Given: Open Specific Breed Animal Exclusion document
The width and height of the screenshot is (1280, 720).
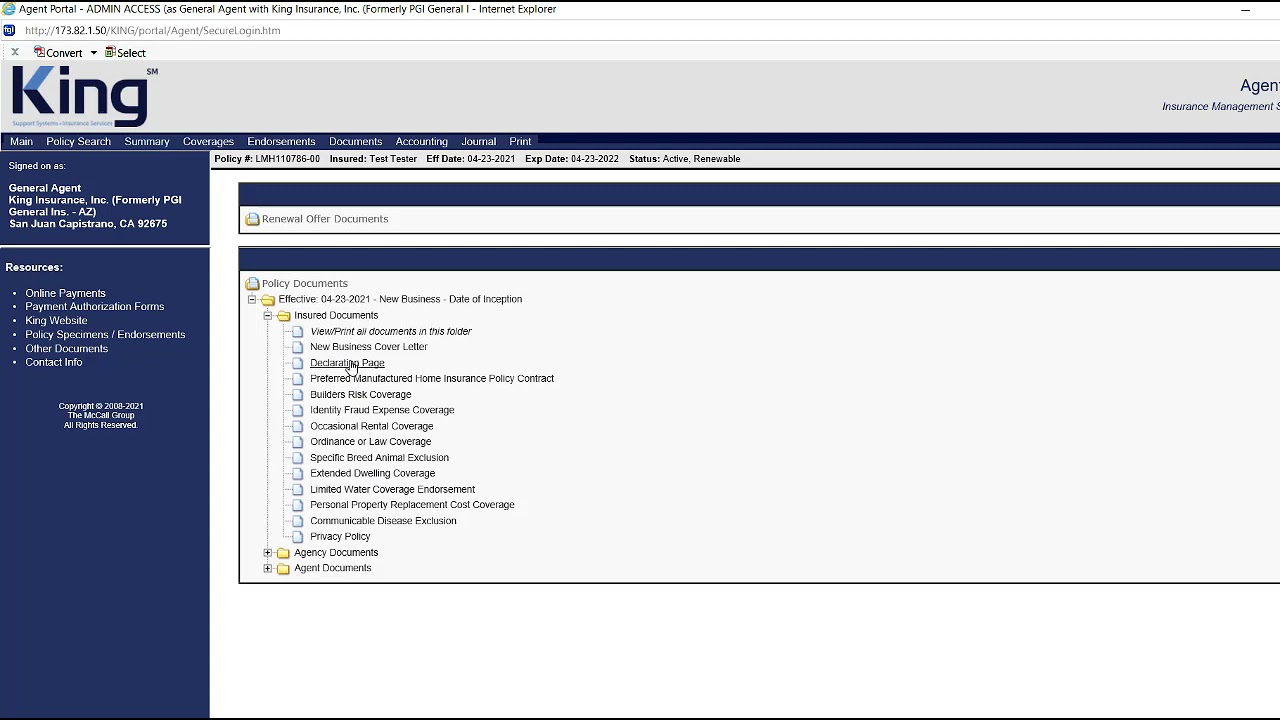Looking at the screenshot, I should [x=379, y=457].
